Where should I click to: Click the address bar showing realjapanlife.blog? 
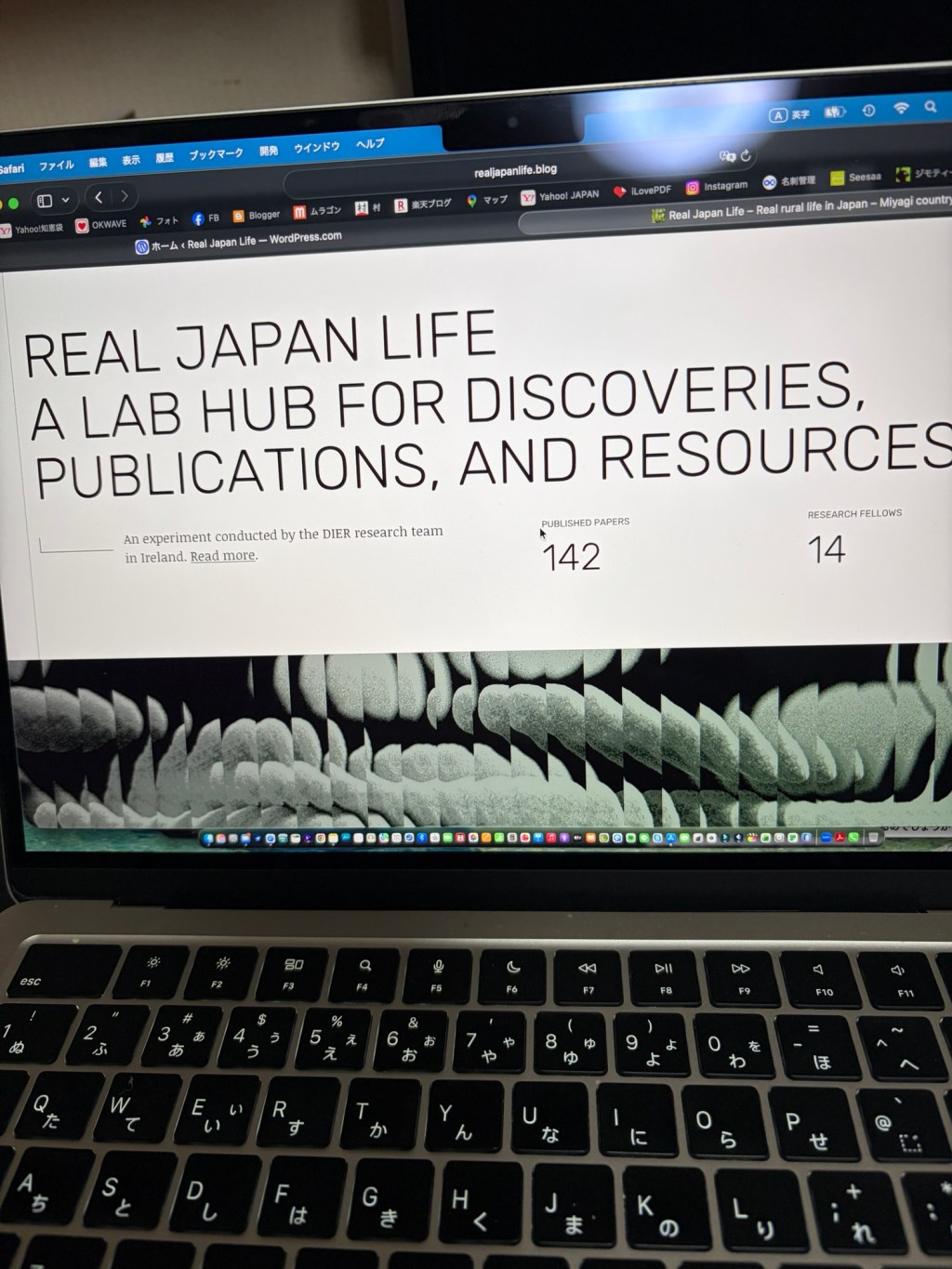coord(516,170)
